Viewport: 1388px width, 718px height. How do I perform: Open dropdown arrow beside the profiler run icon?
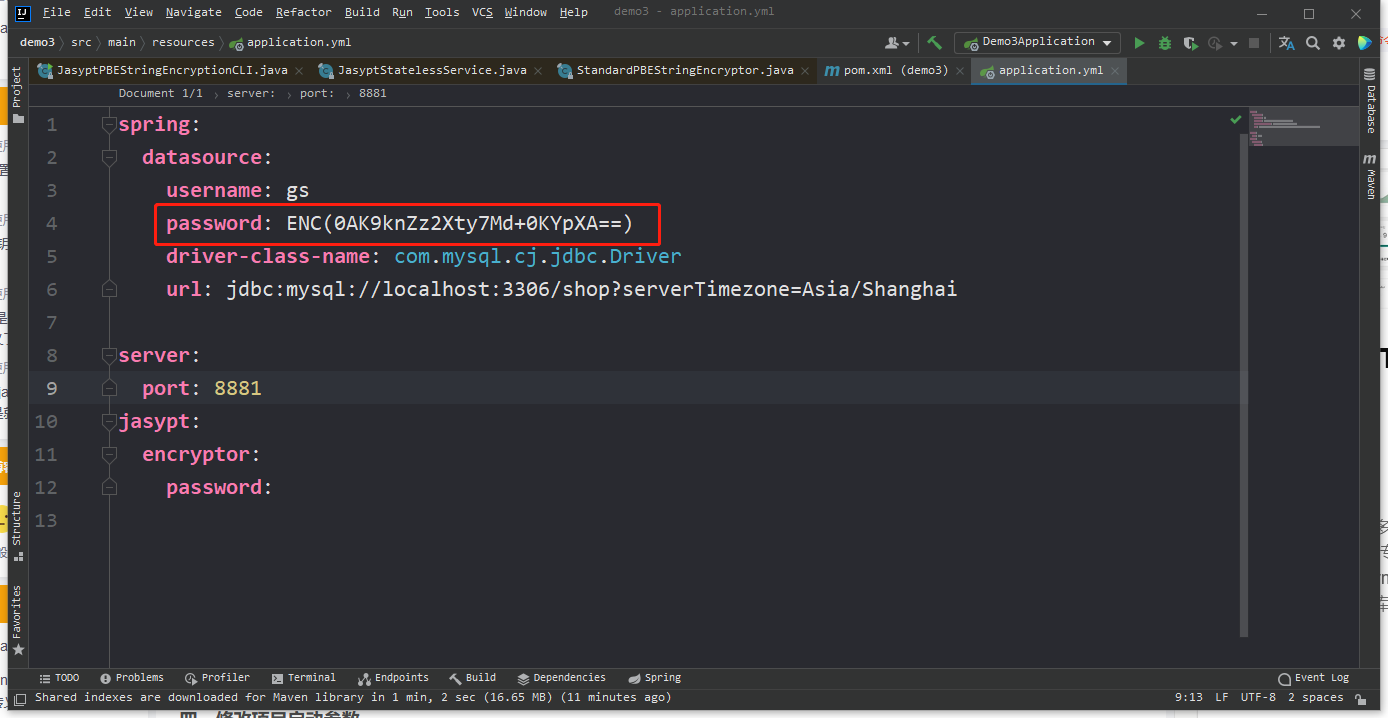pyautogui.click(x=1234, y=44)
